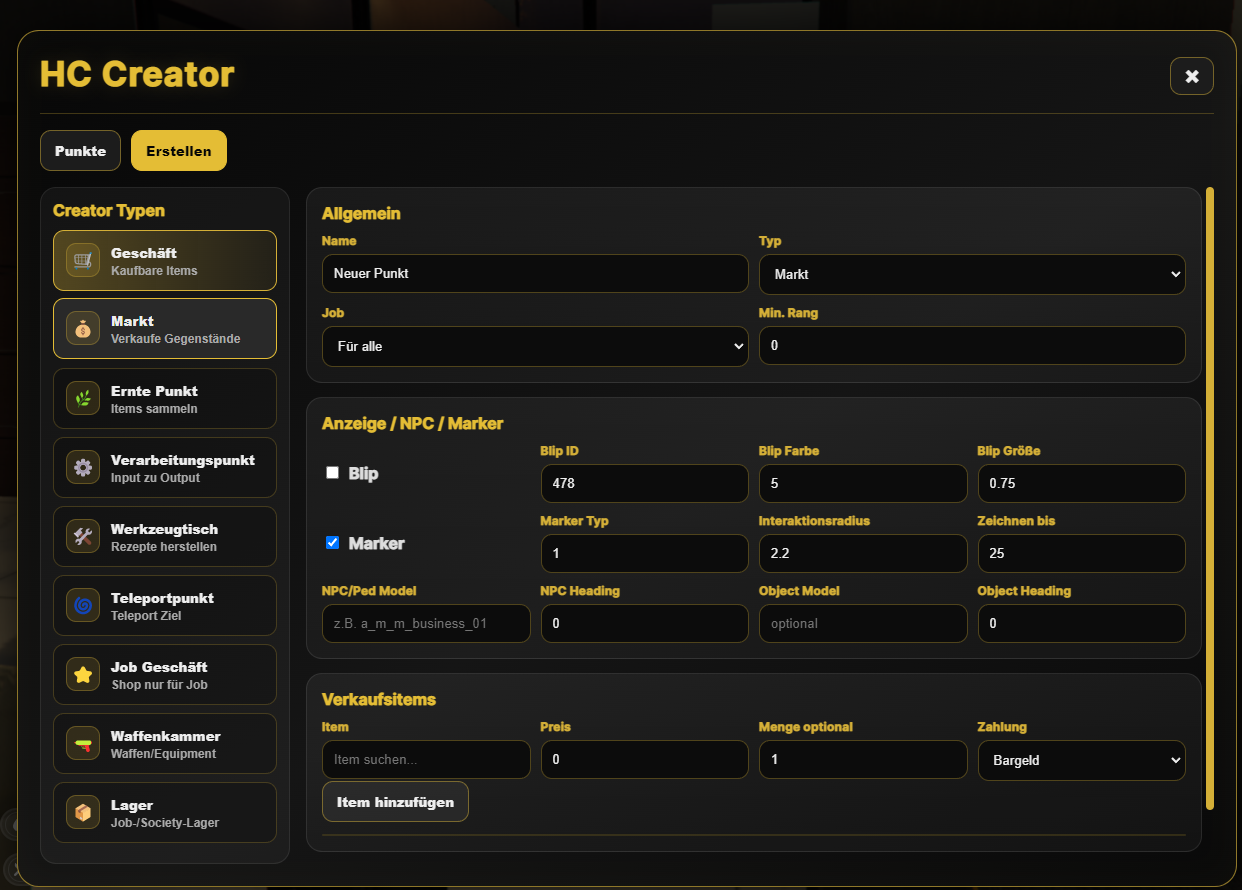Select the Waffen/Equipment subtitle
This screenshot has width=1242, height=890.
pyautogui.click(x=163, y=754)
